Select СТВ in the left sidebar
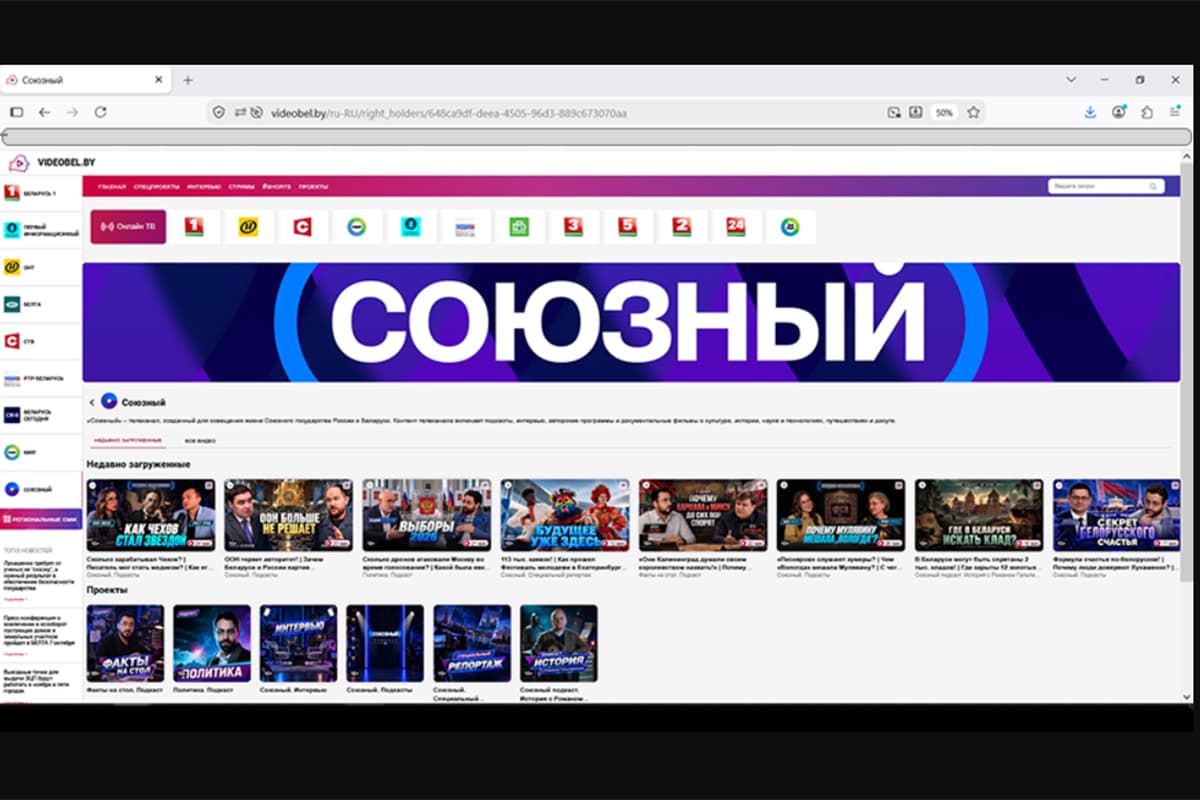Viewport: 1200px width, 800px height. tap(41, 341)
